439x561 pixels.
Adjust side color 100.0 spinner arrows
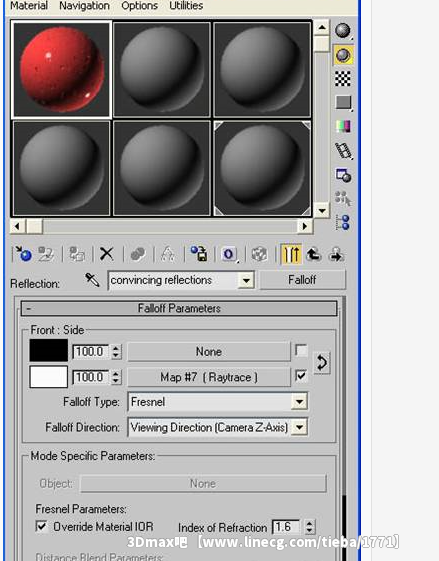116,377
